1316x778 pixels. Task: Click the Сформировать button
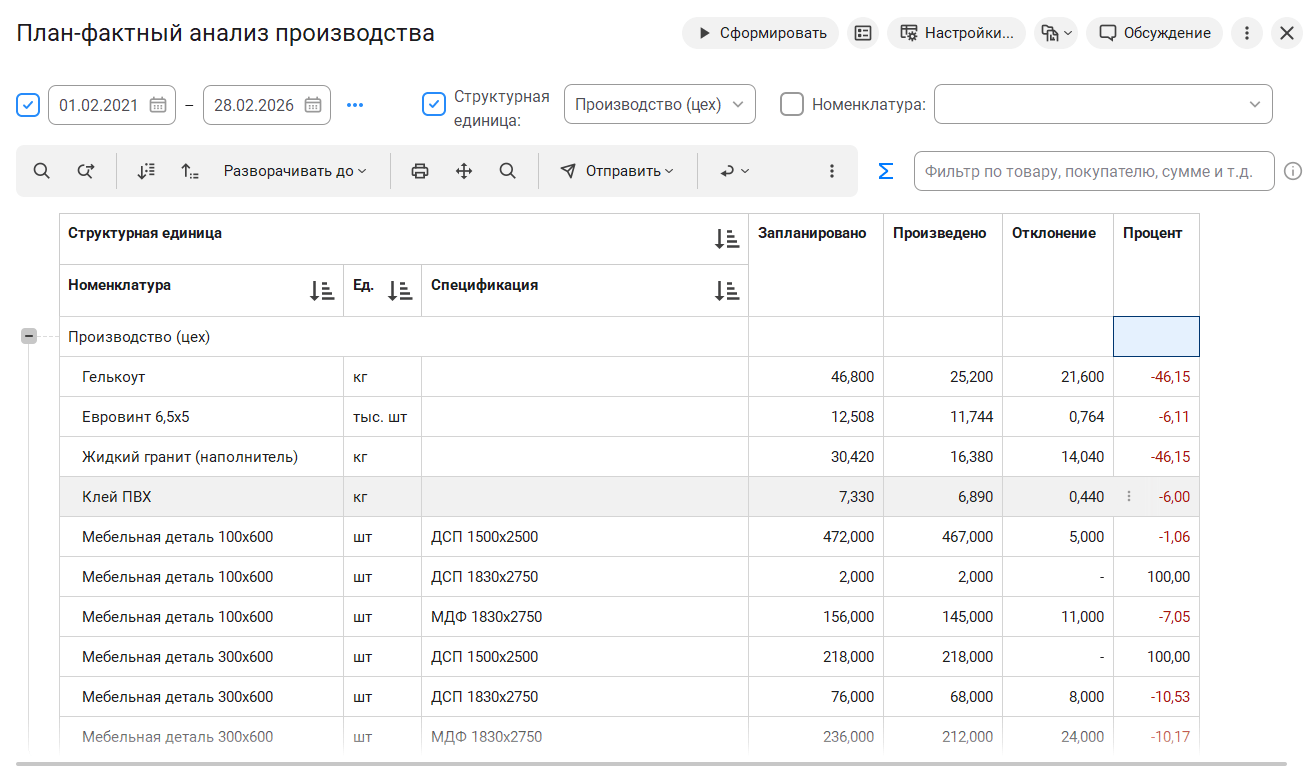(x=761, y=33)
